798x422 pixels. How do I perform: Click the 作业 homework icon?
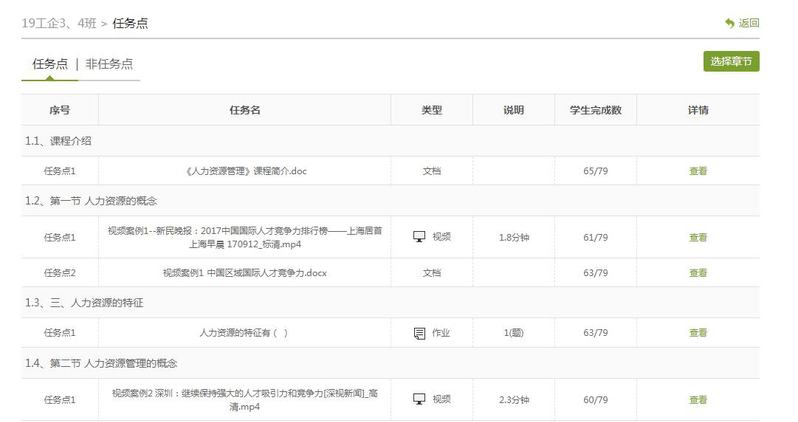point(419,333)
